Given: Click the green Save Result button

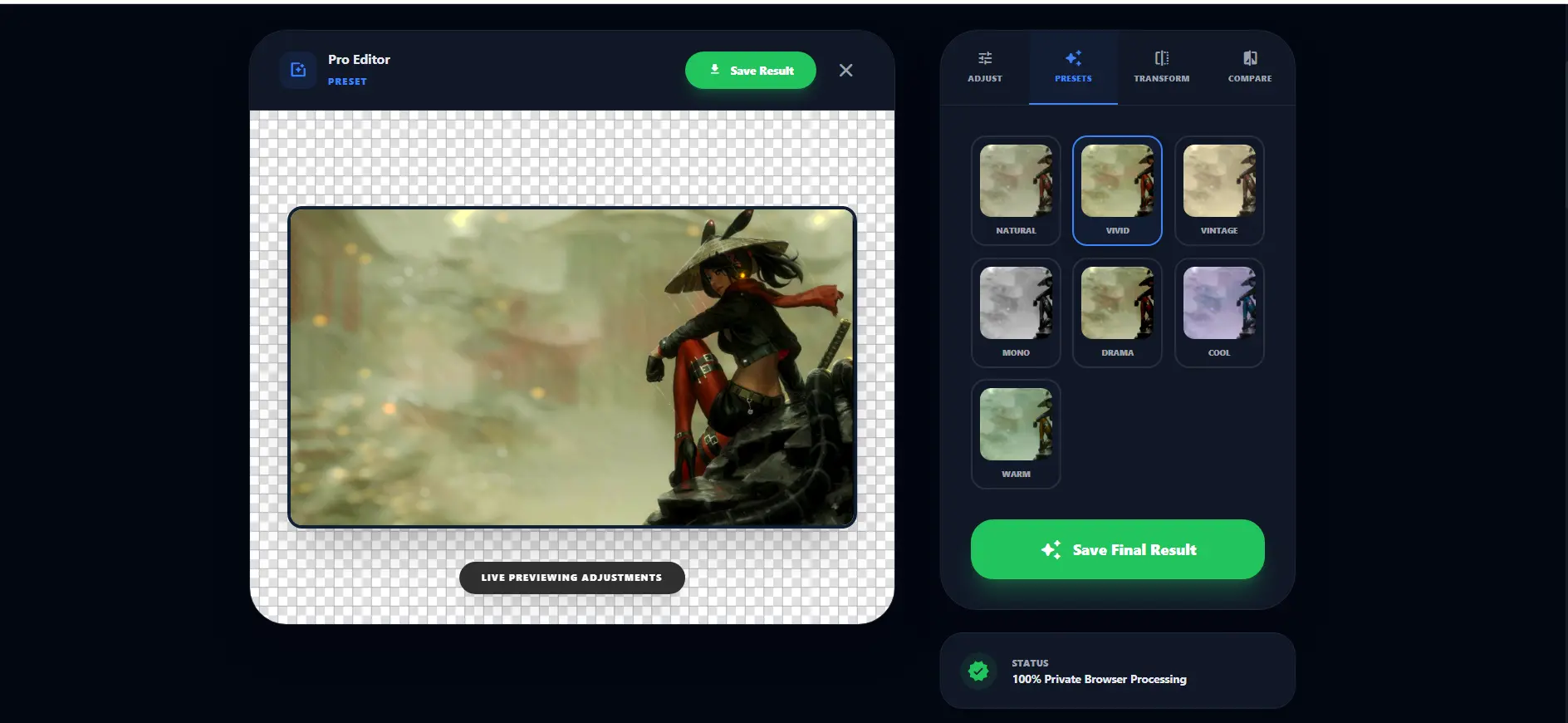Looking at the screenshot, I should pos(751,71).
